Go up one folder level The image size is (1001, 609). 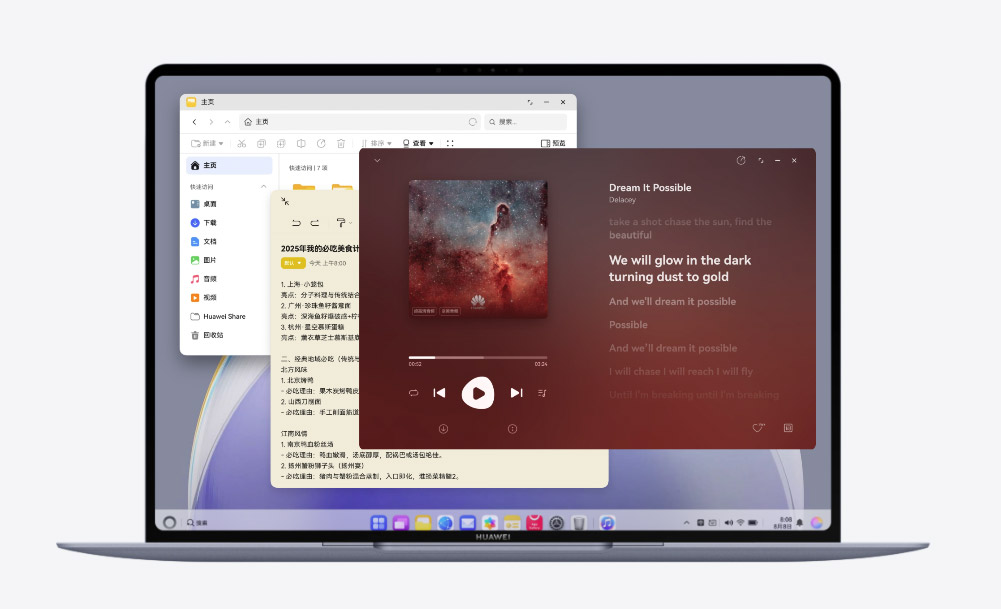coord(227,121)
